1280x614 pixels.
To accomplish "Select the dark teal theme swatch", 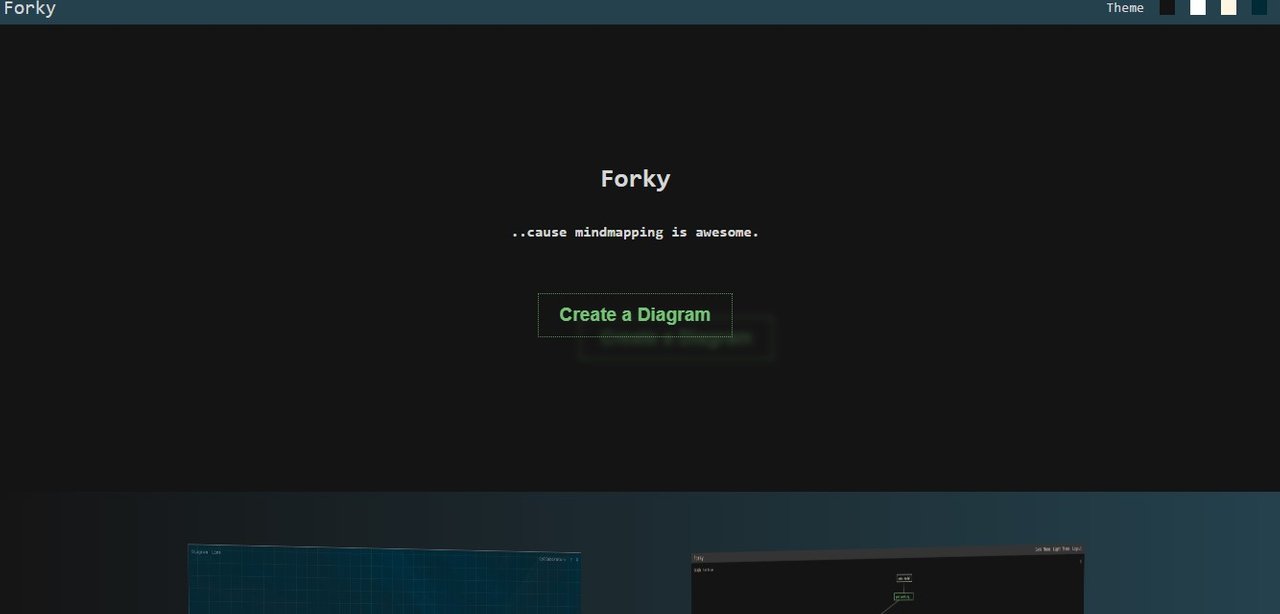I will click(1259, 8).
